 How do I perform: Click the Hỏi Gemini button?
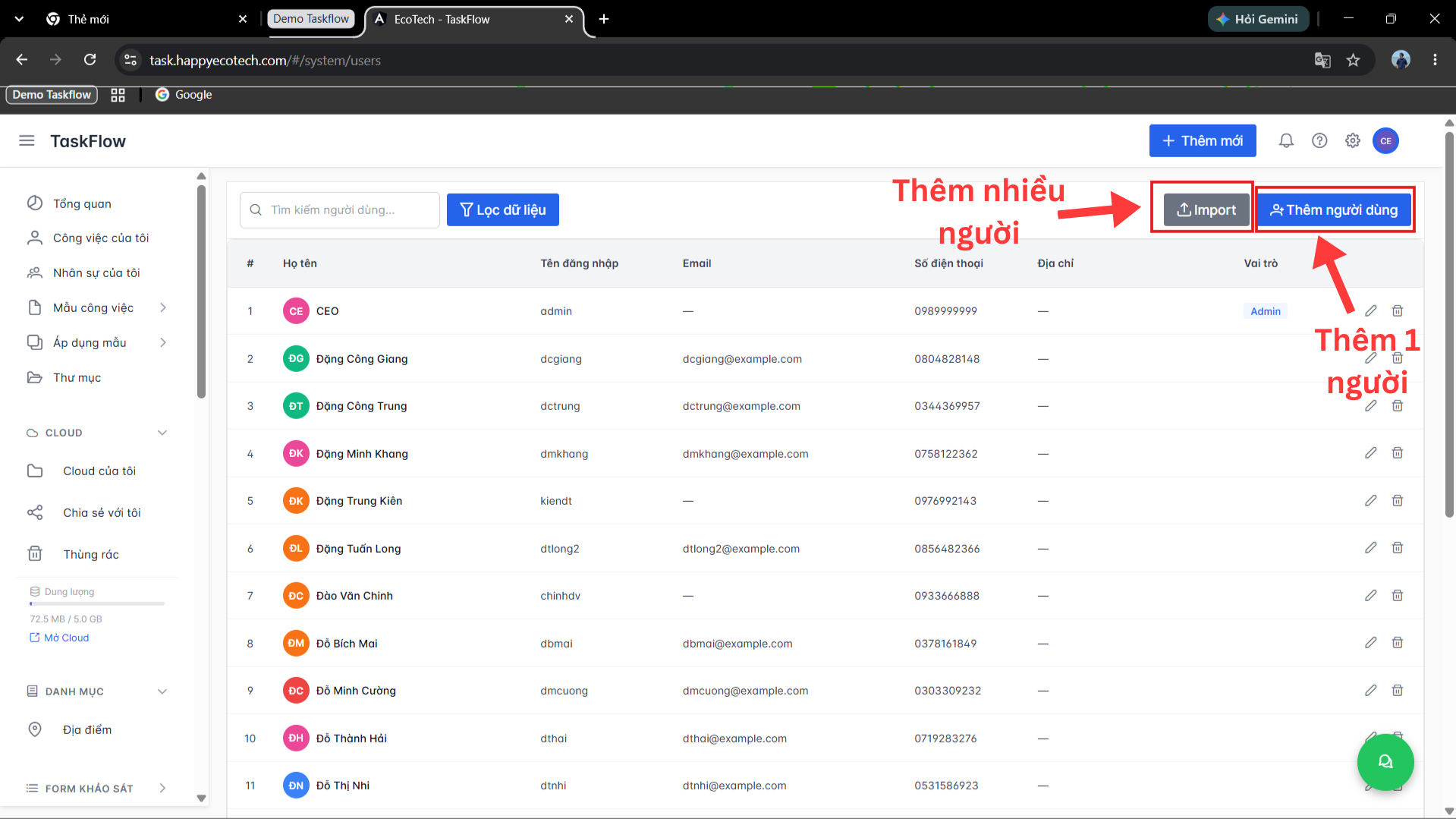point(1258,19)
